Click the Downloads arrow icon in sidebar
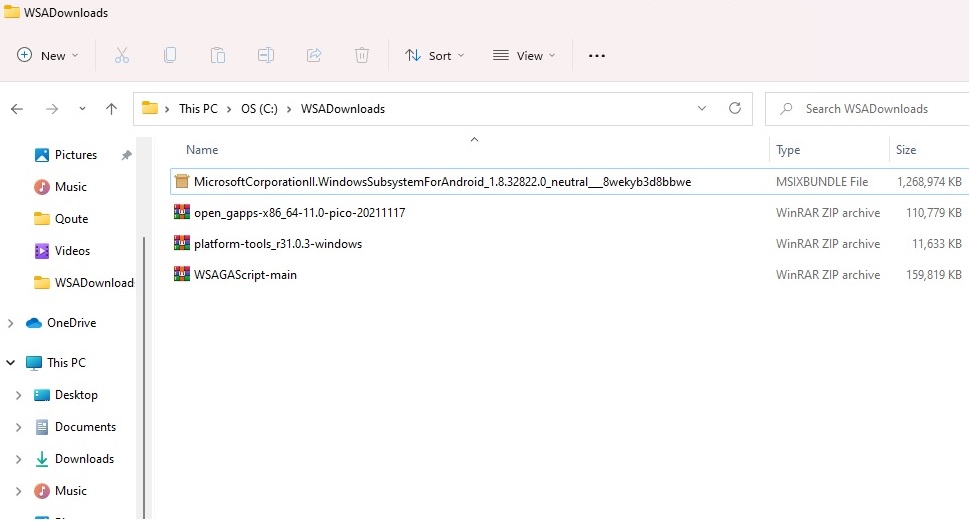 click(x=41, y=459)
